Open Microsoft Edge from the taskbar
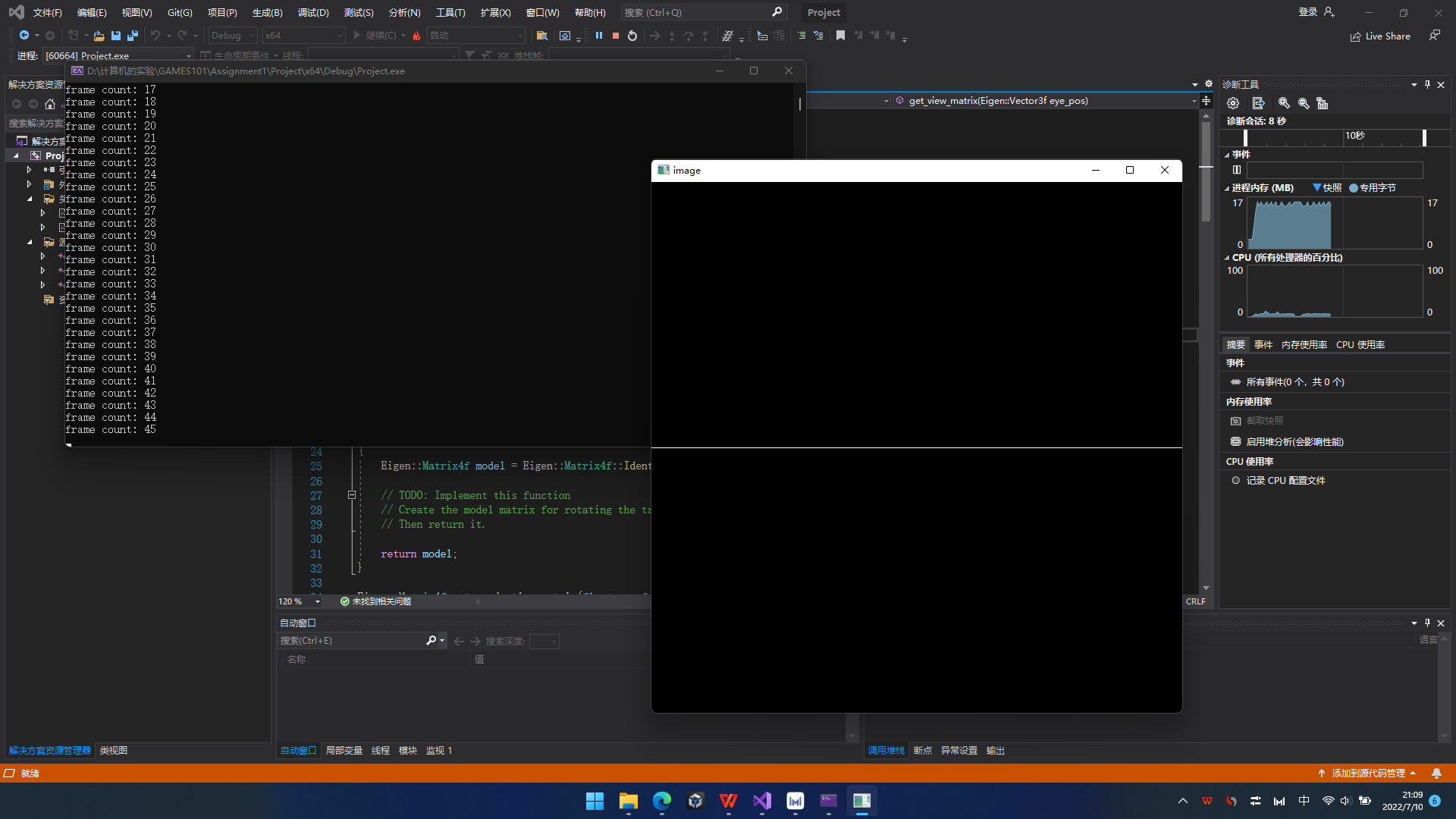 click(x=662, y=801)
